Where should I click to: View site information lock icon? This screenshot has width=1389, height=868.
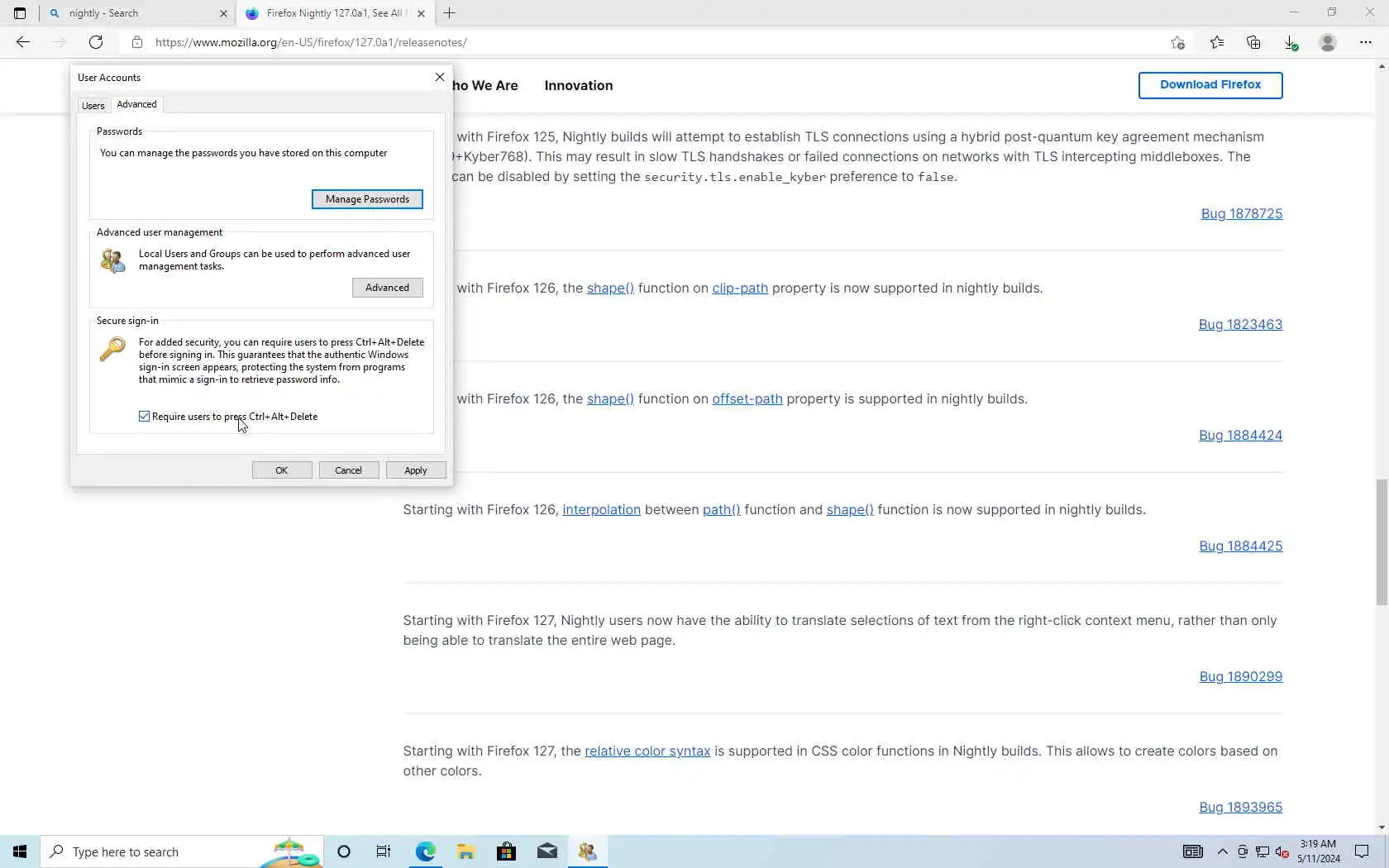(137, 42)
